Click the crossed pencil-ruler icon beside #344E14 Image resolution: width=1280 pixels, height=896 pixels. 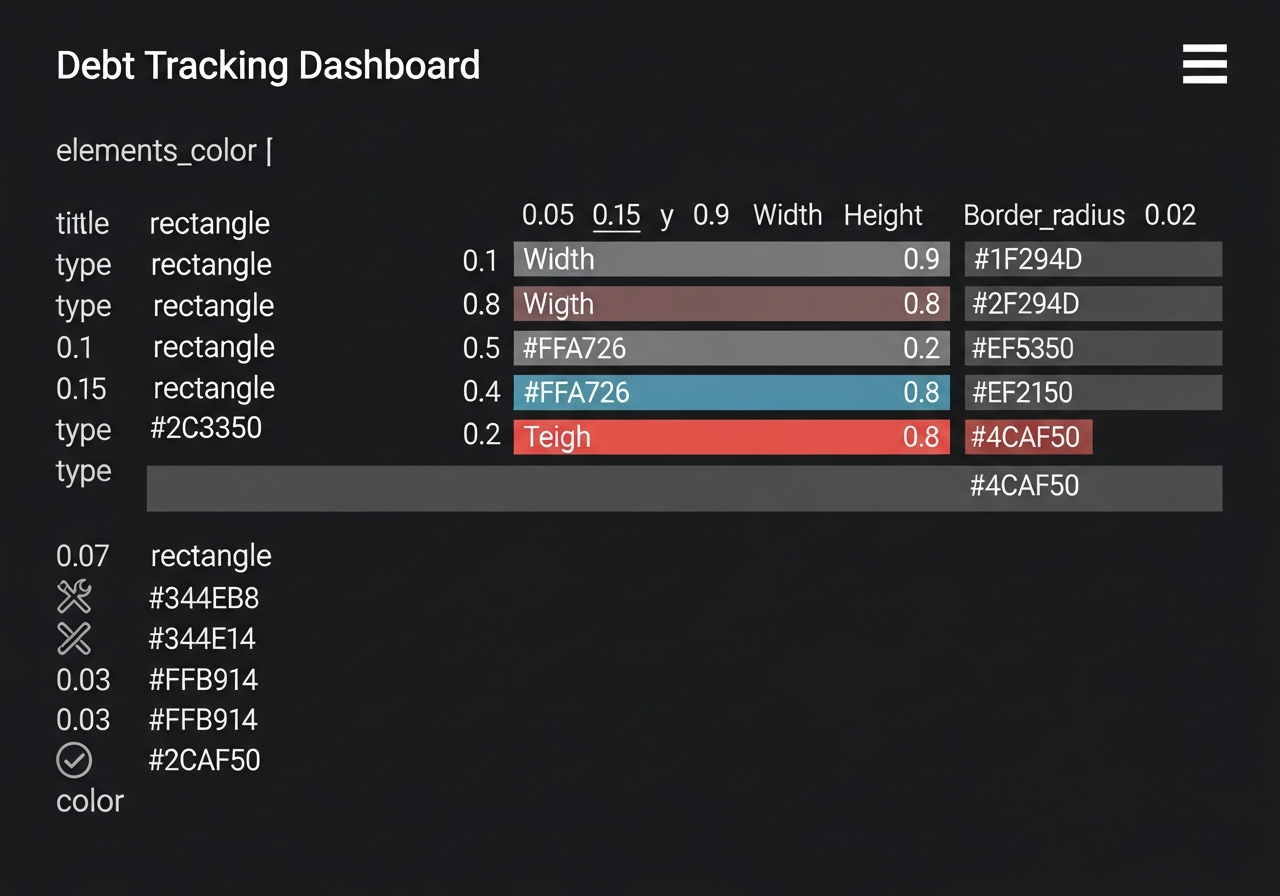[x=74, y=638]
